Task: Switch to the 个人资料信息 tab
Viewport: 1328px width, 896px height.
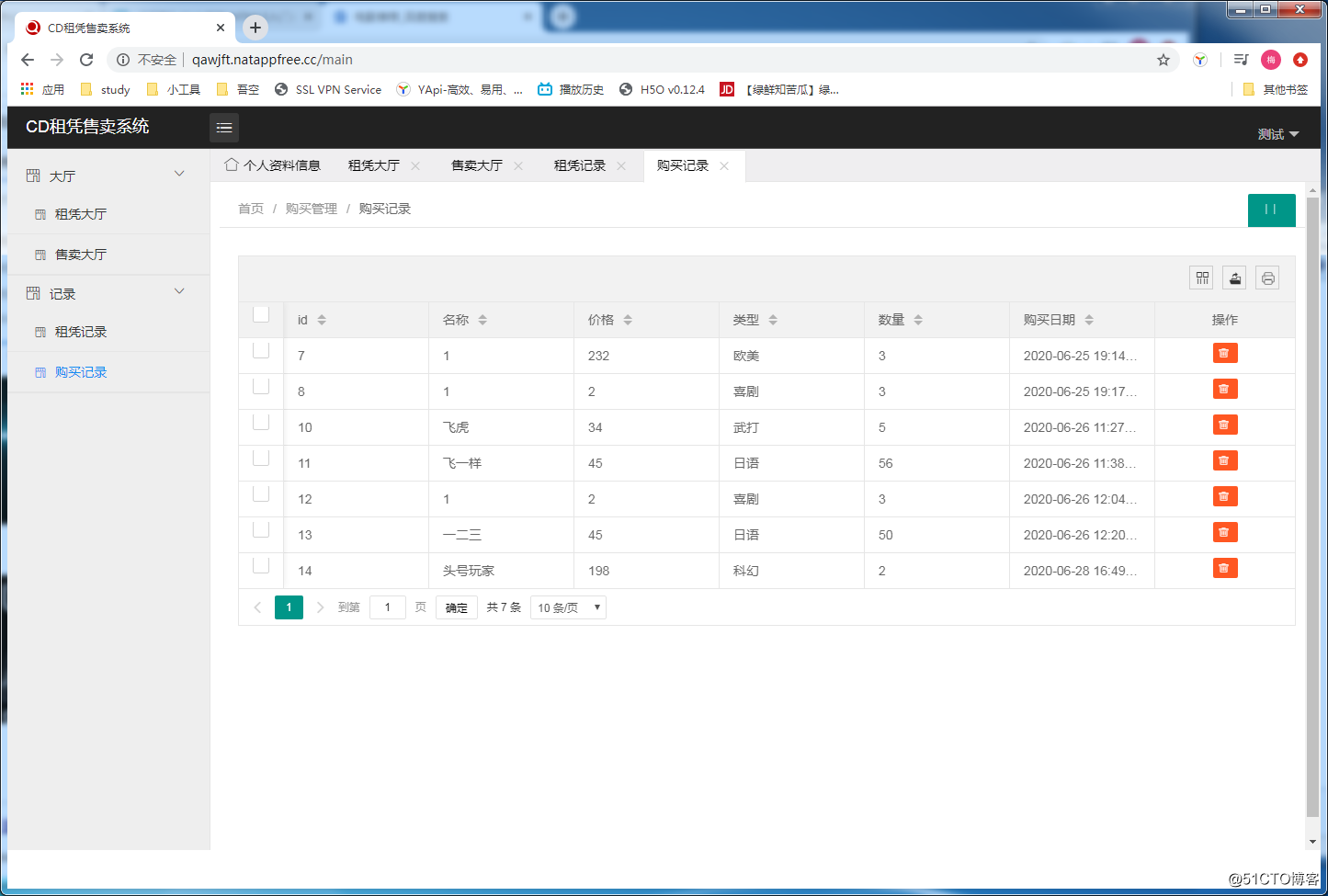Action: [x=273, y=165]
